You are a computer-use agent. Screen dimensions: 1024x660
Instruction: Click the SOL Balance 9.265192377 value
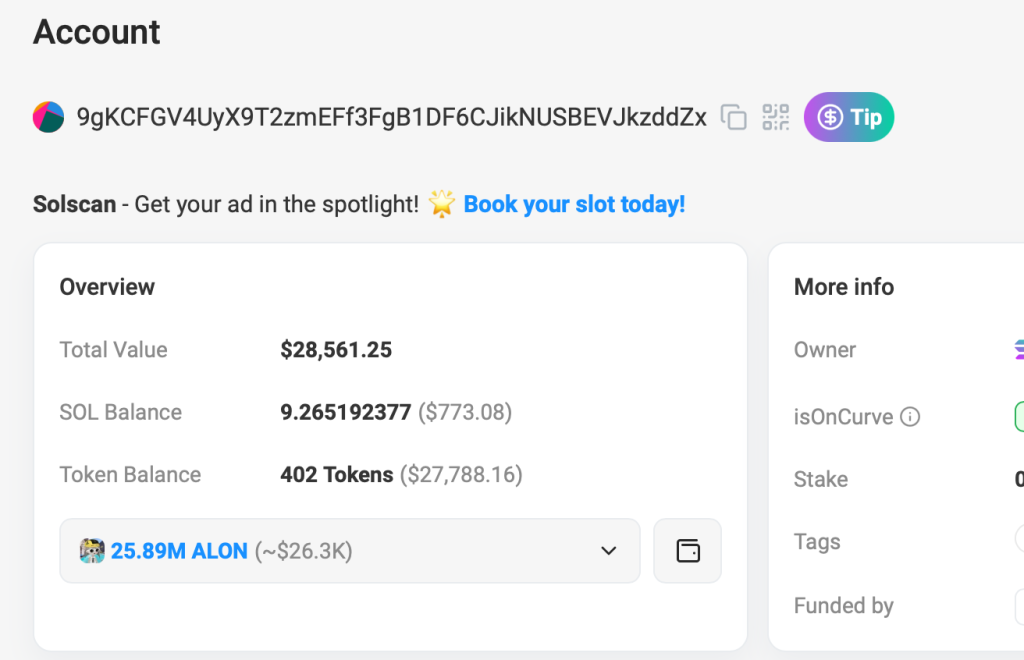(346, 412)
